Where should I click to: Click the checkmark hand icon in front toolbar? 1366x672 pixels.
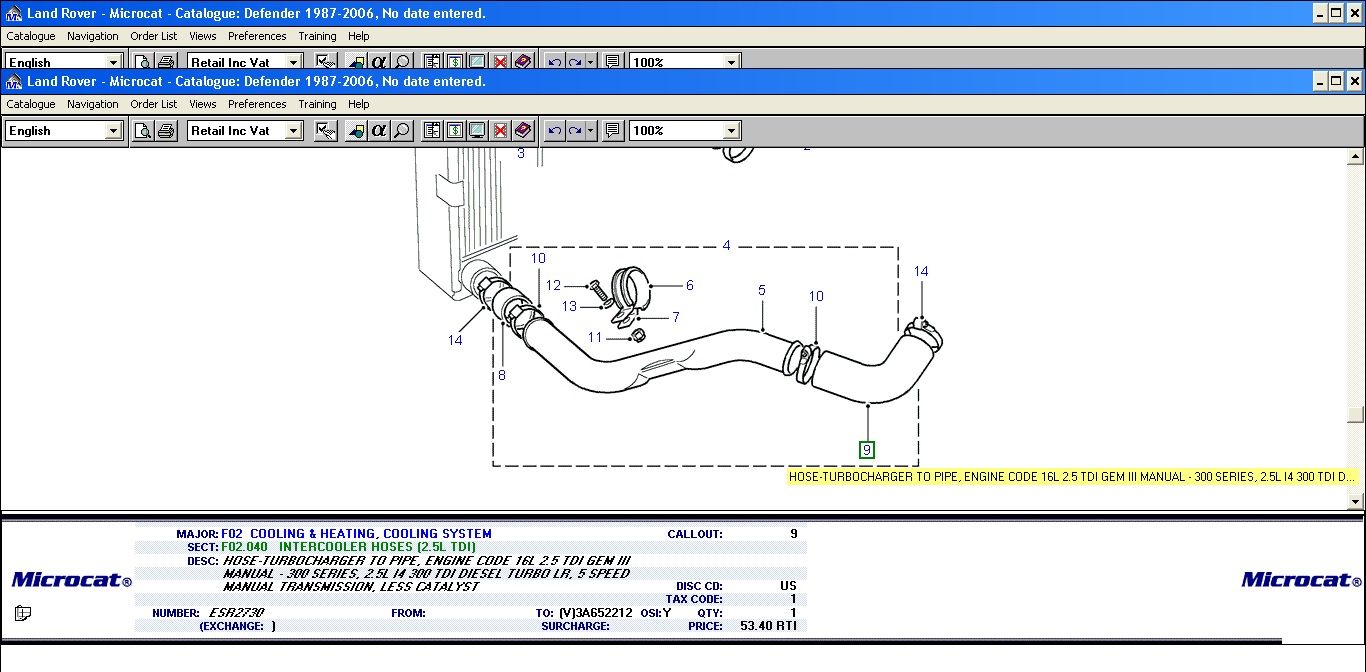tap(326, 131)
